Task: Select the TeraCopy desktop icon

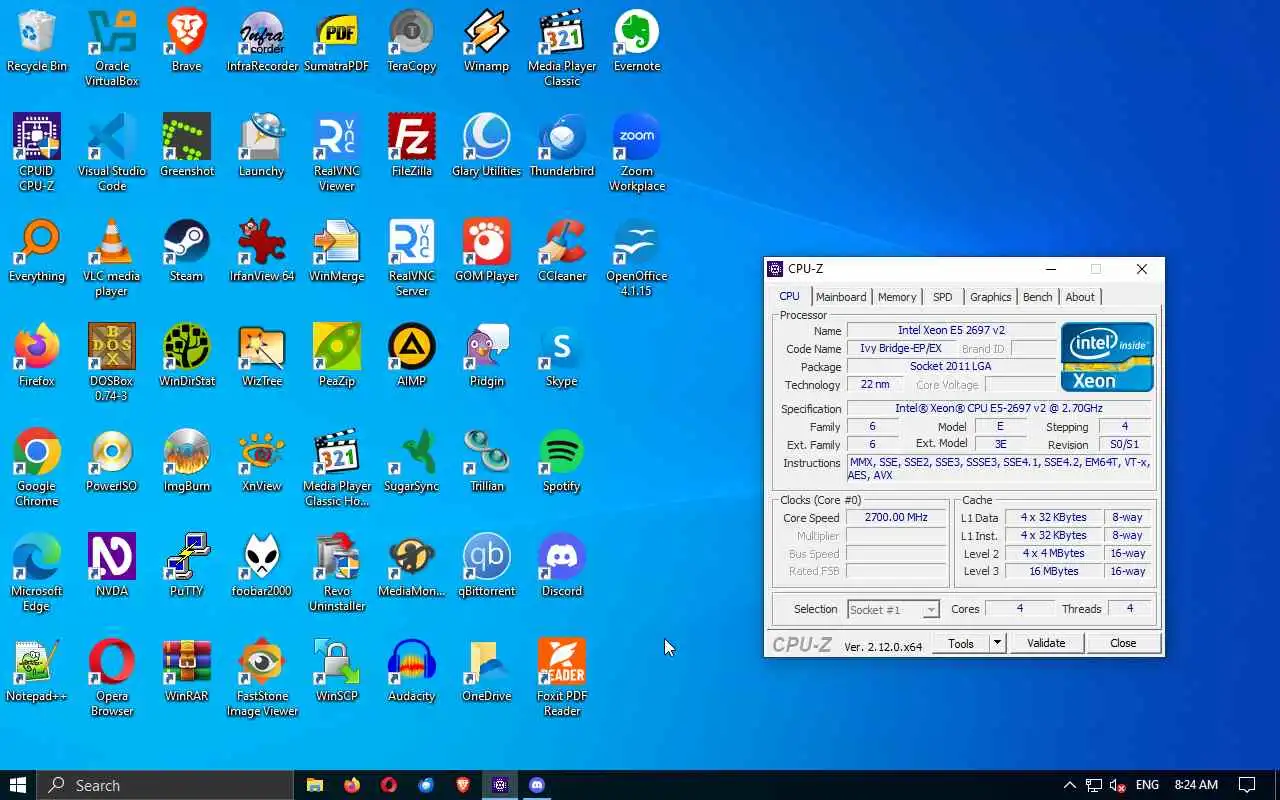Action: (x=412, y=40)
